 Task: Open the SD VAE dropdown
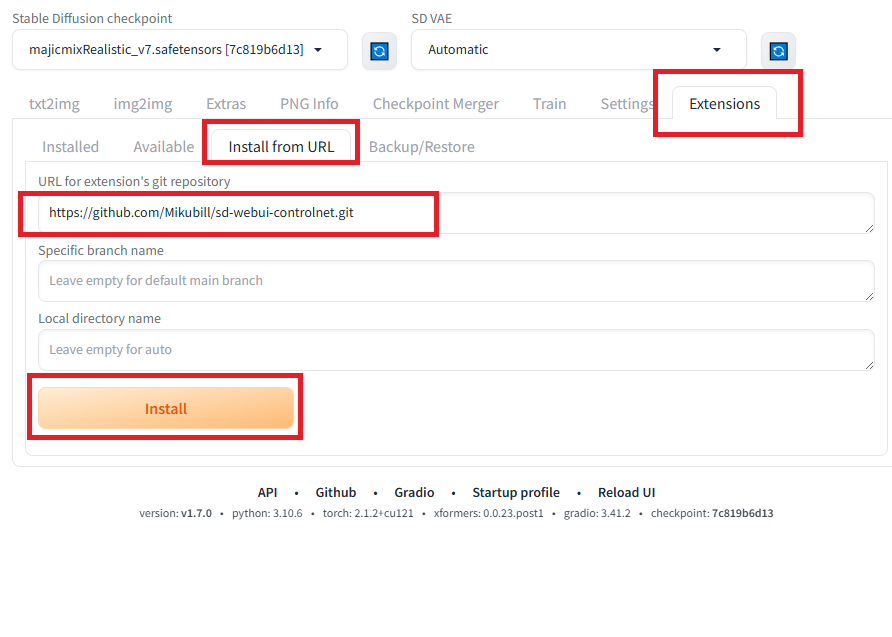pos(579,50)
